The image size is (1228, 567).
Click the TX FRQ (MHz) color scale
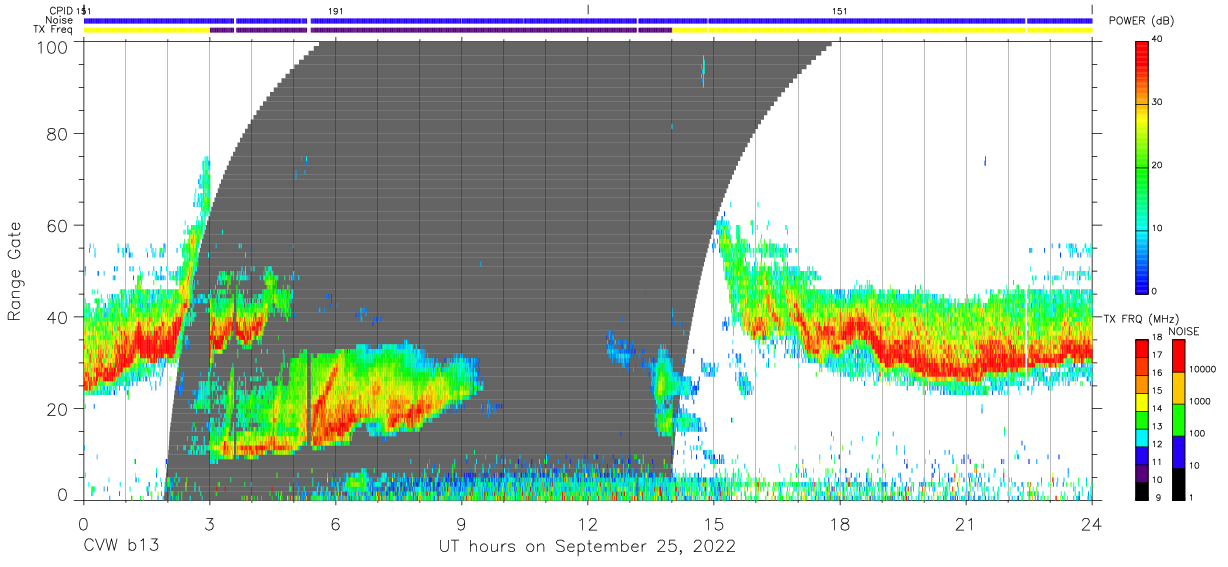pyautogui.click(x=1142, y=419)
